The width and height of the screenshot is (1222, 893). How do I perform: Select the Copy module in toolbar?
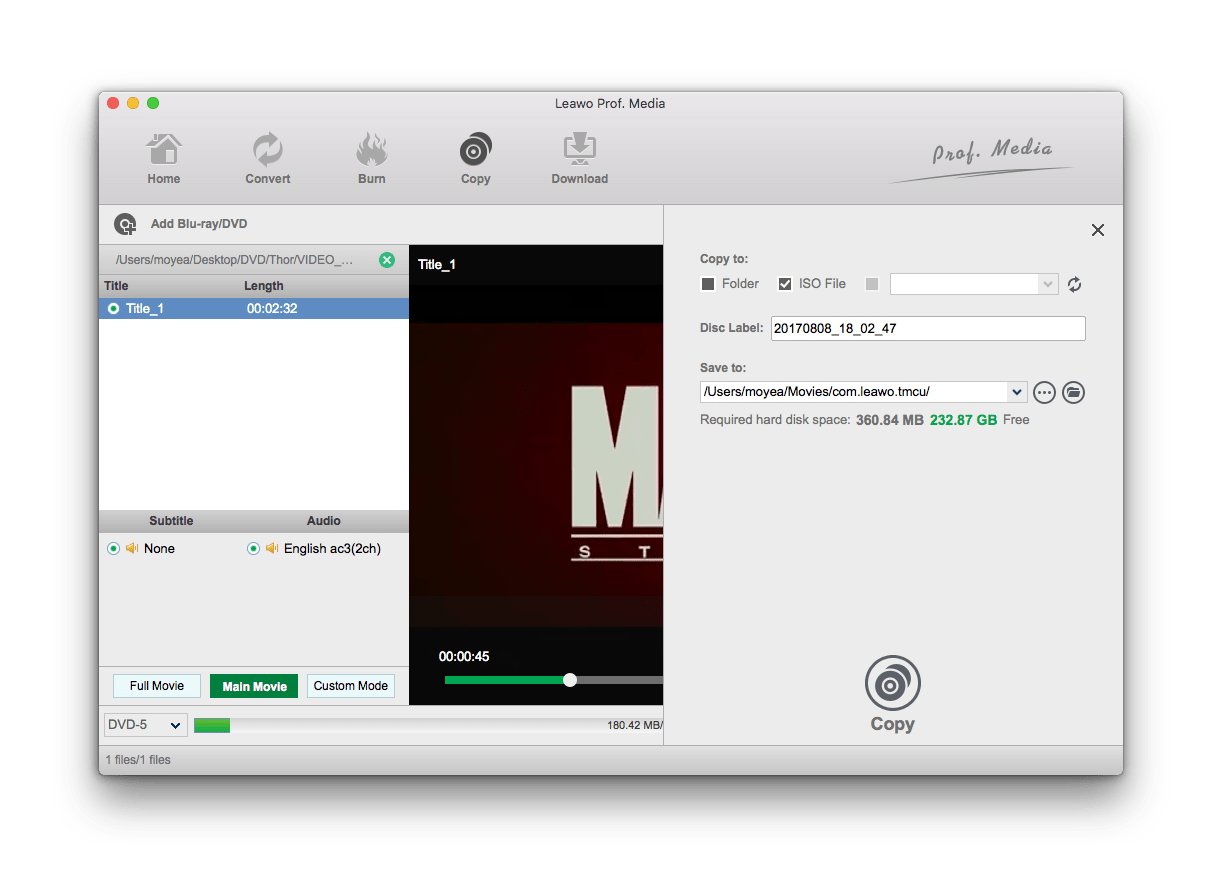[x=476, y=159]
